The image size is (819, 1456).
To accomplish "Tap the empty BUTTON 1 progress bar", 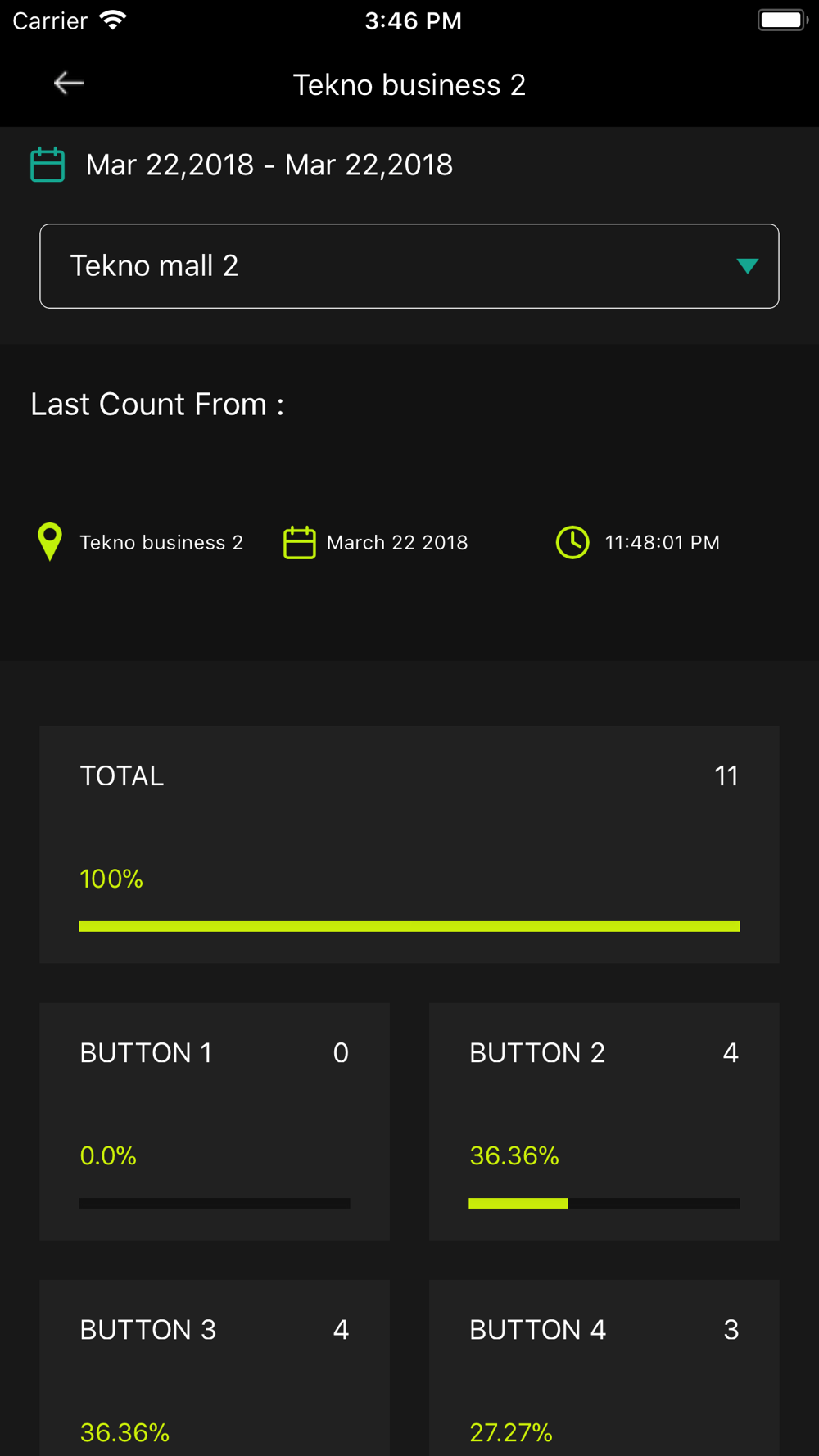I will [215, 1203].
